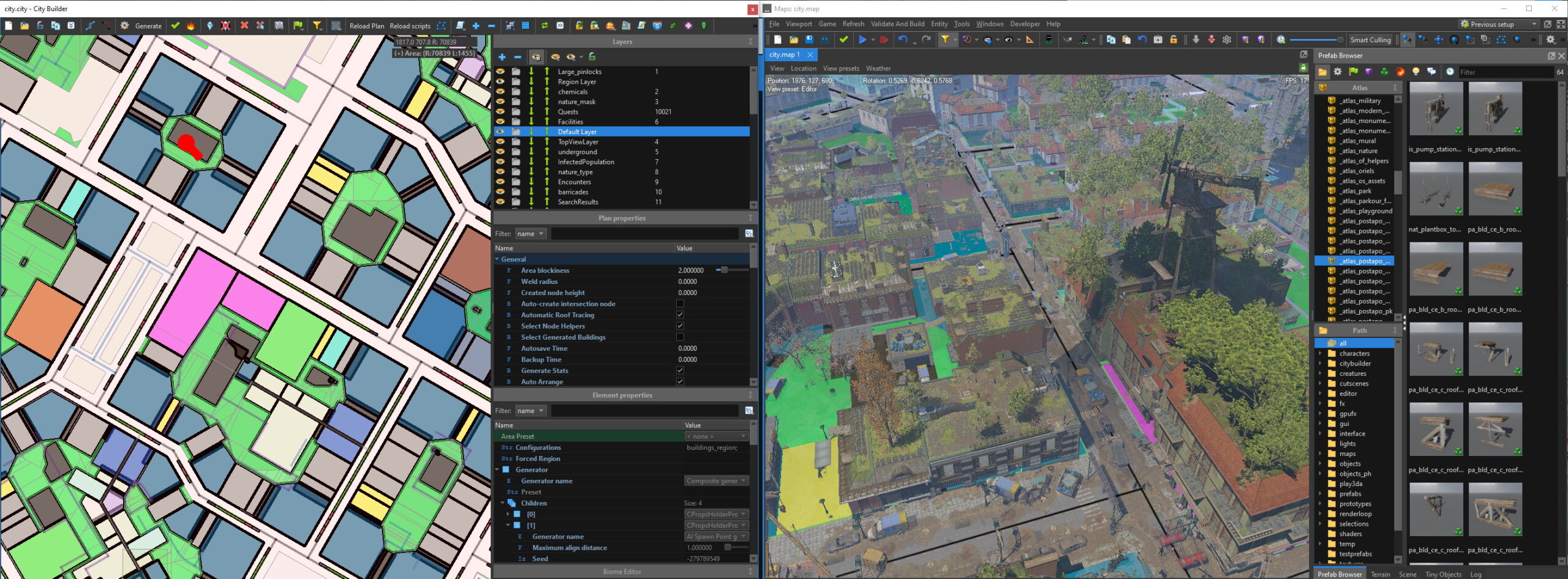Viewport: 1568px width, 579px height.
Task: Open the Previous setup dropdown
Action: tap(1498, 24)
